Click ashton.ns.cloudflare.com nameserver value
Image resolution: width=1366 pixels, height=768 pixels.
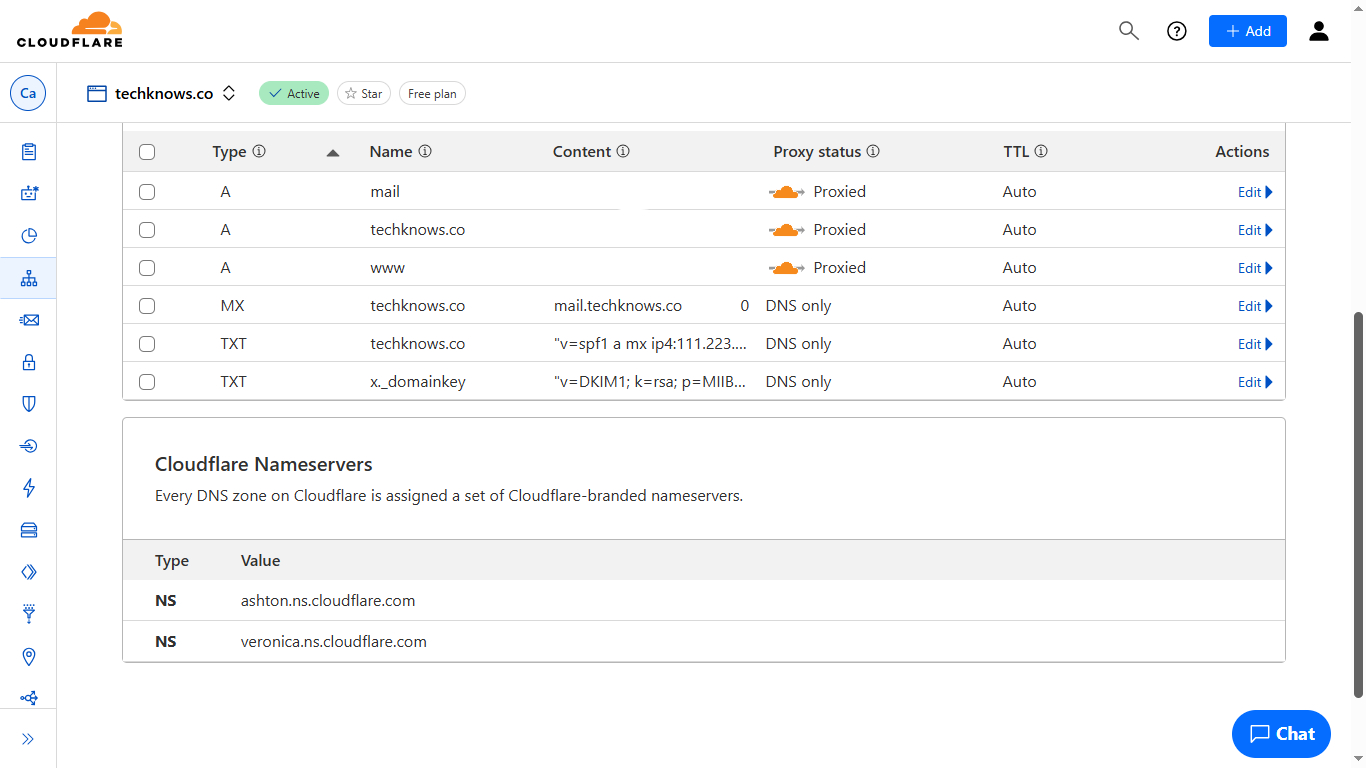pos(328,601)
